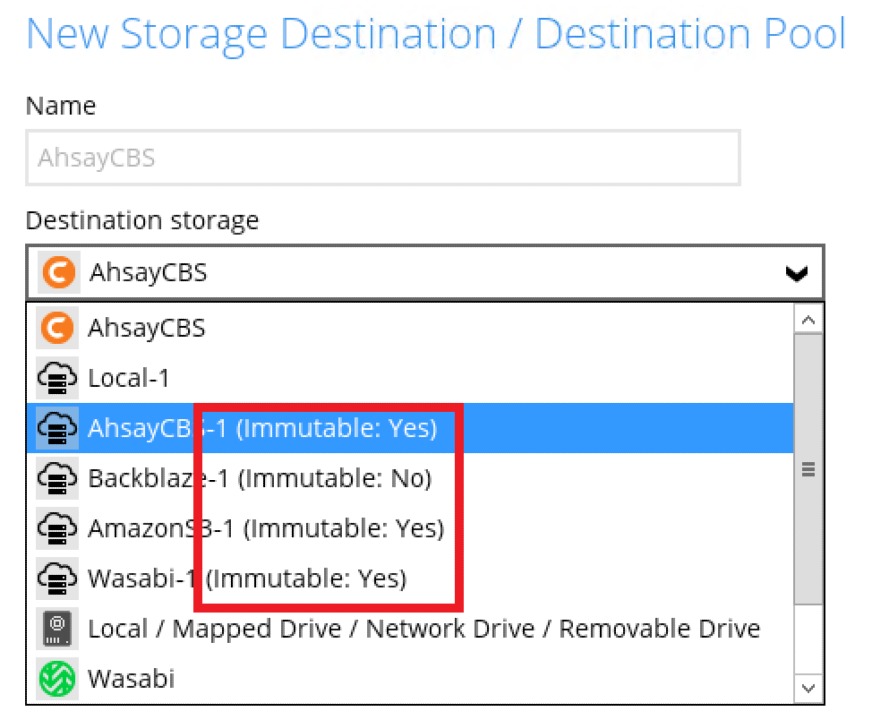Click the green Wasabi logo icon
Screen dimensions: 872x720
(58, 679)
